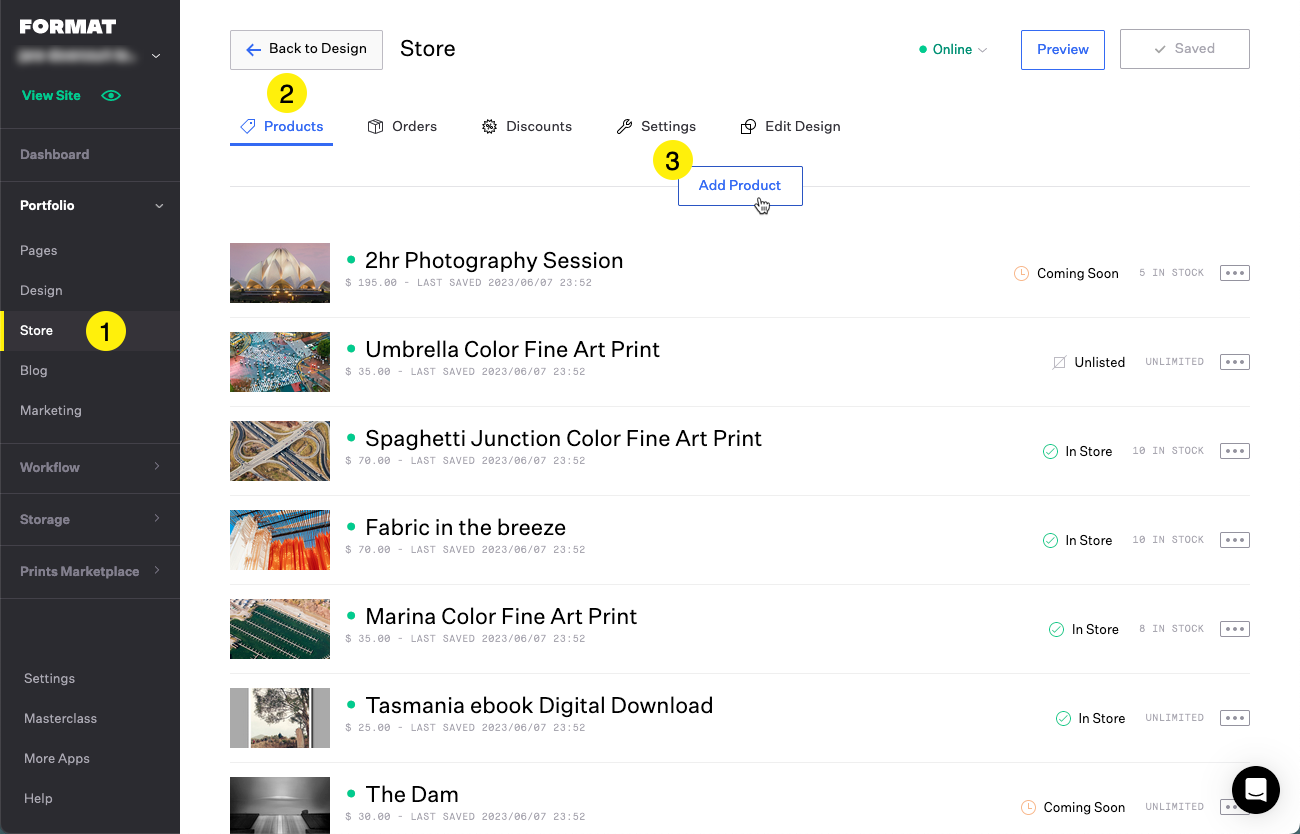The height and width of the screenshot is (834, 1300).
Task: Click the eye icon beside View Site
Action: pyautogui.click(x=111, y=96)
